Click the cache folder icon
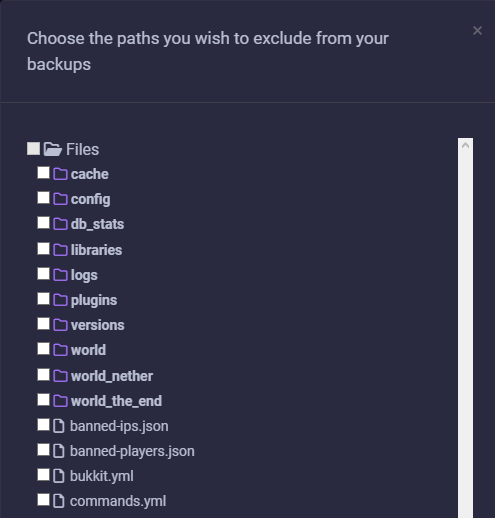The image size is (495, 518). click(x=60, y=174)
